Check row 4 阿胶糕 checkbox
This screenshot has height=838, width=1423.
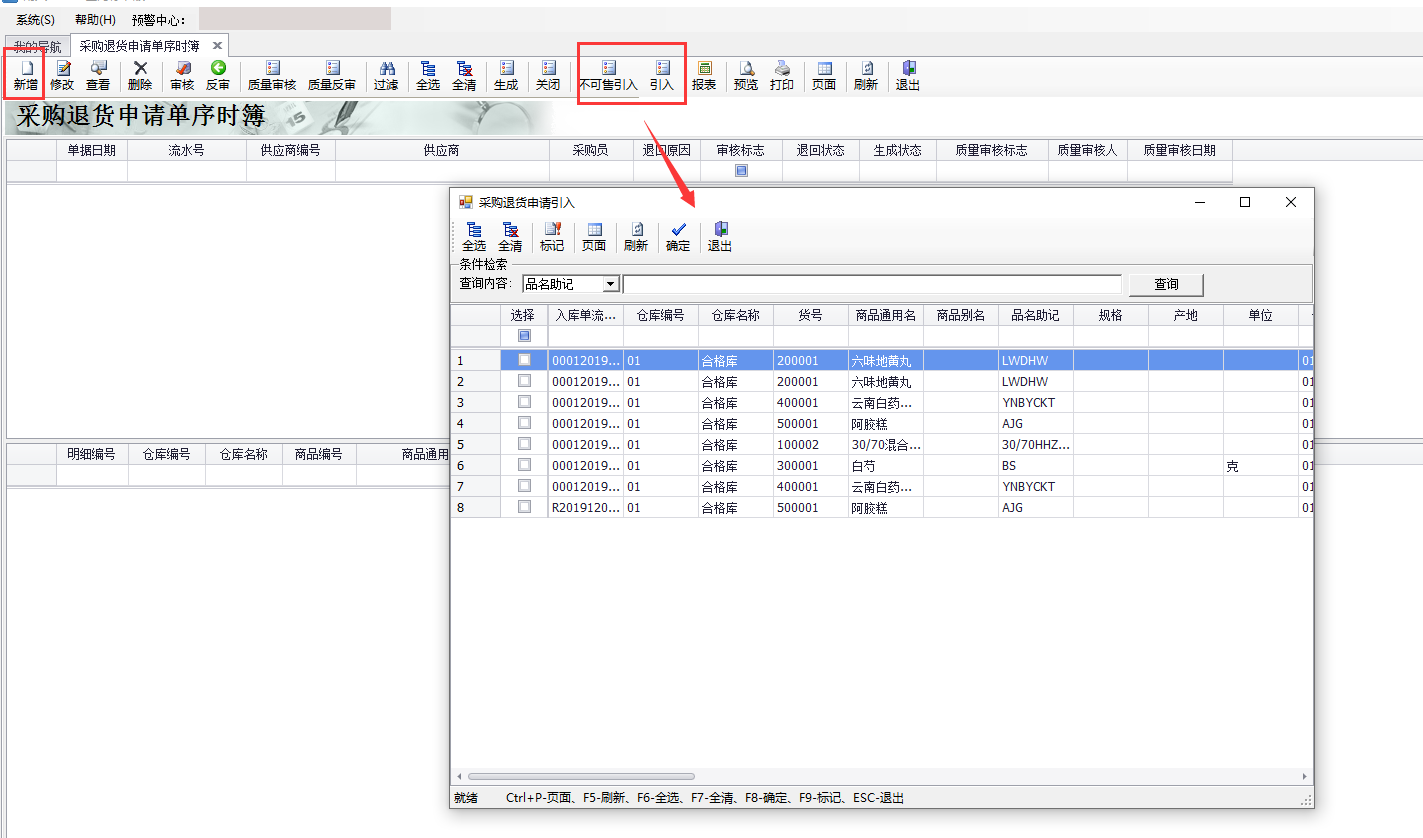tap(524, 422)
